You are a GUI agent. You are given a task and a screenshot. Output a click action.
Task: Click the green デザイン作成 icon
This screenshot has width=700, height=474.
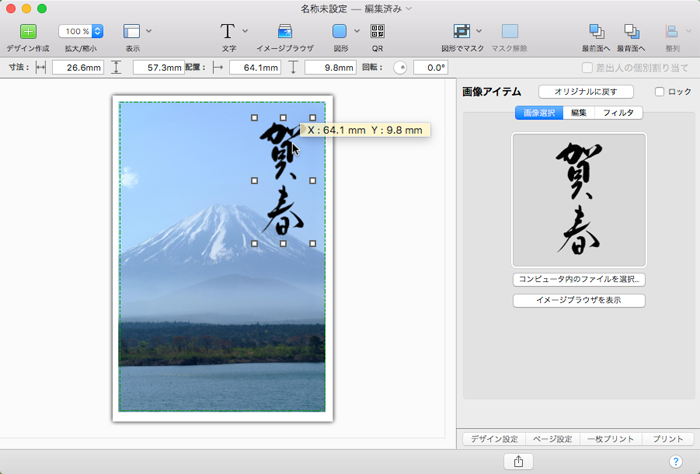tap(27, 31)
